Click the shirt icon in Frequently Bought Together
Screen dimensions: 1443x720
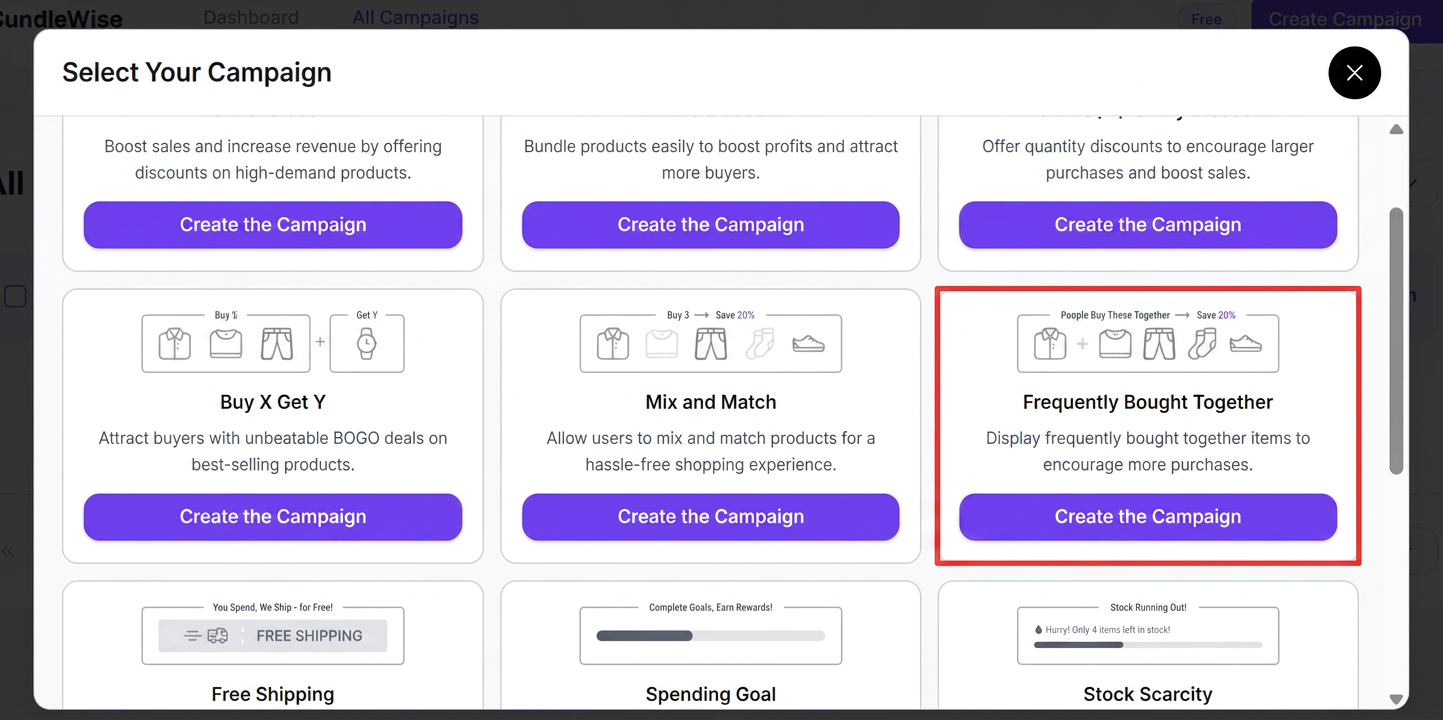[1050, 344]
